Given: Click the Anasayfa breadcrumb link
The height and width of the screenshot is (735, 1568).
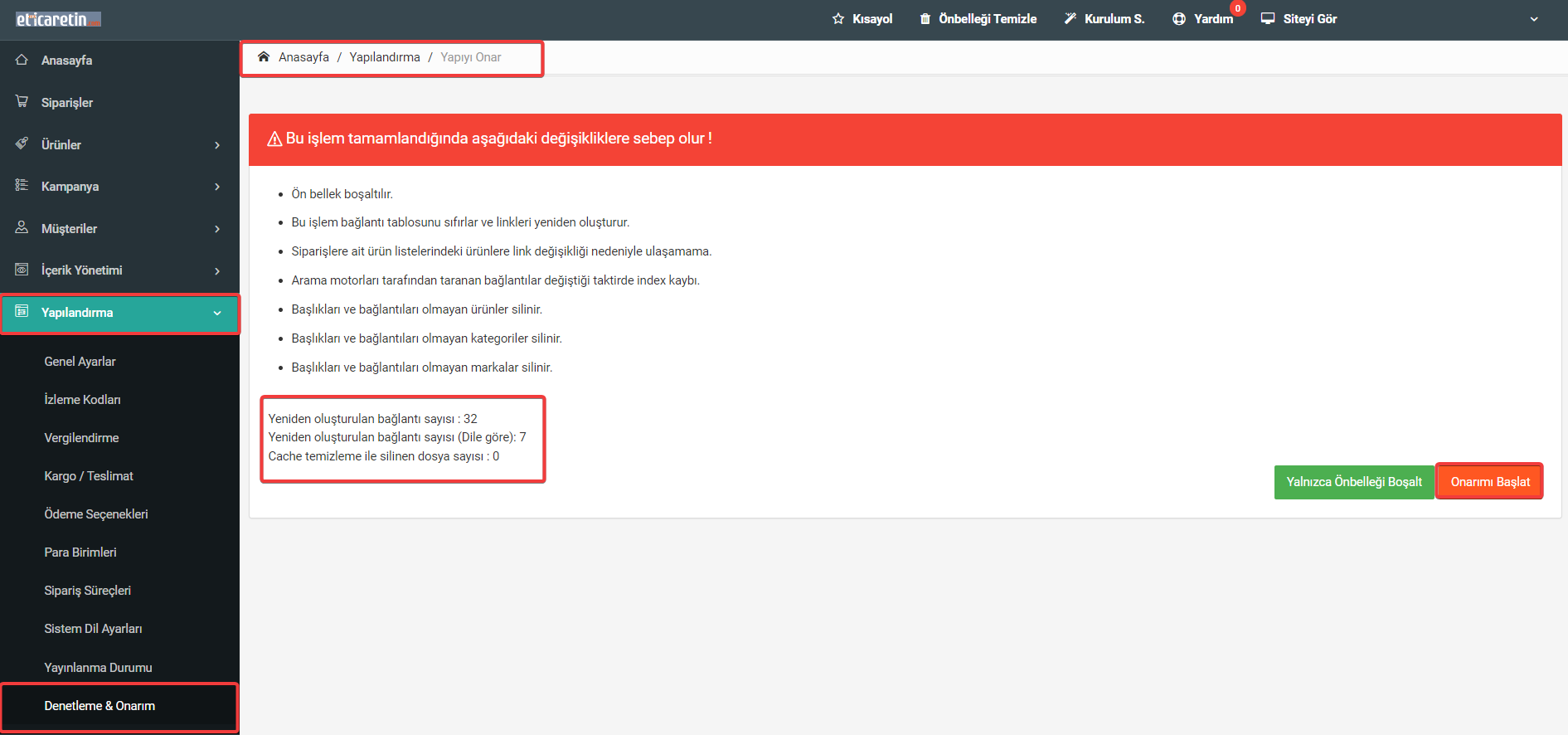Looking at the screenshot, I should tap(303, 57).
